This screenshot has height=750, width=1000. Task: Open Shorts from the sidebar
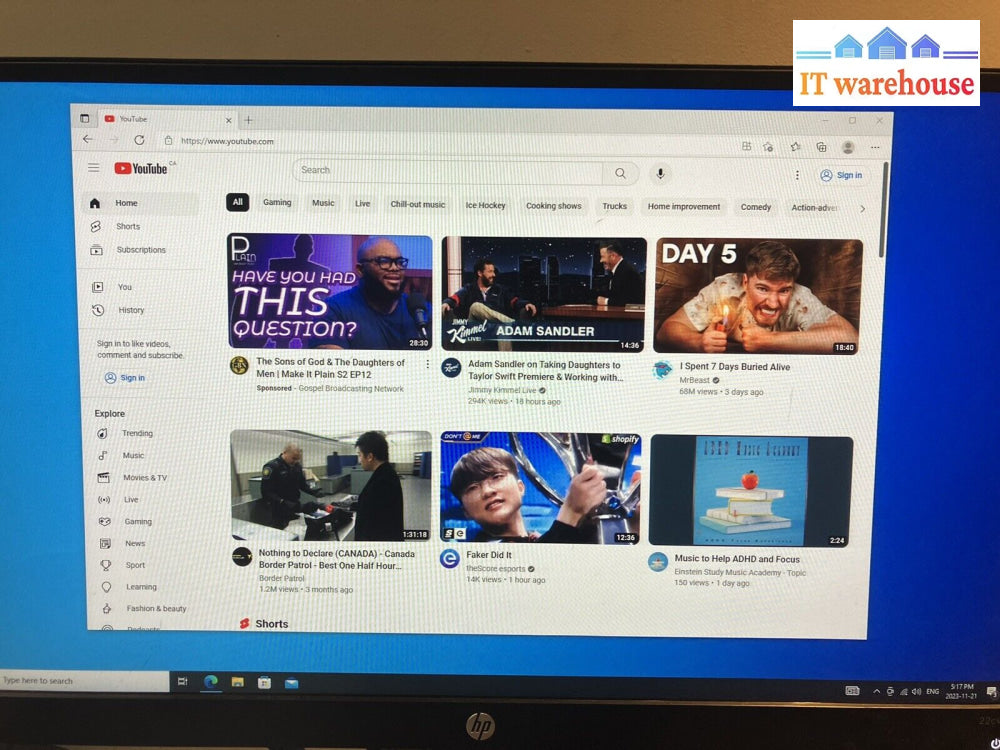pyautogui.click(x=128, y=227)
